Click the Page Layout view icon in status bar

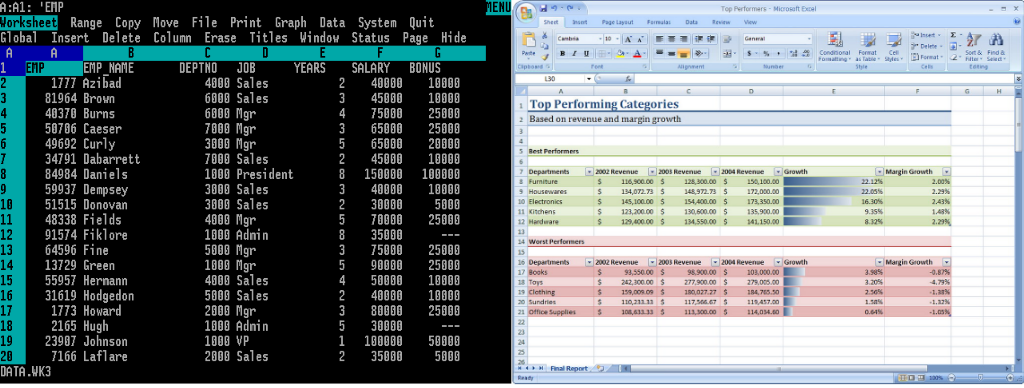click(912, 378)
